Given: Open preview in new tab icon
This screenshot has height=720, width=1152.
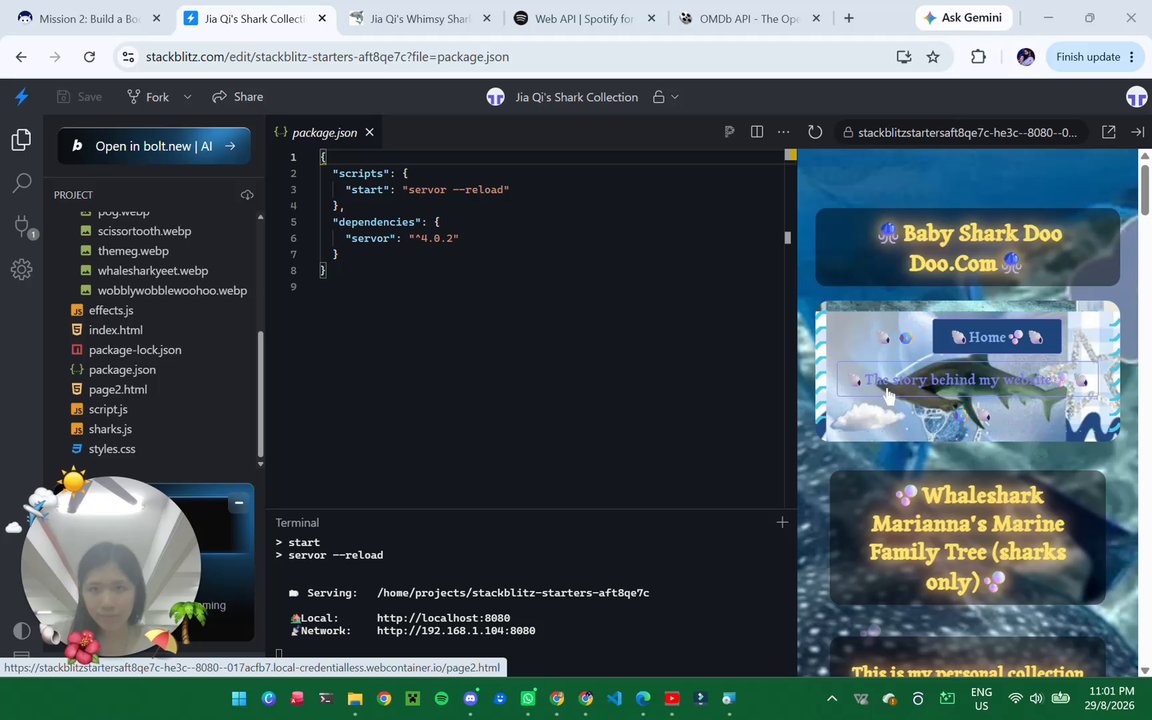Looking at the screenshot, I should pos(1109,132).
